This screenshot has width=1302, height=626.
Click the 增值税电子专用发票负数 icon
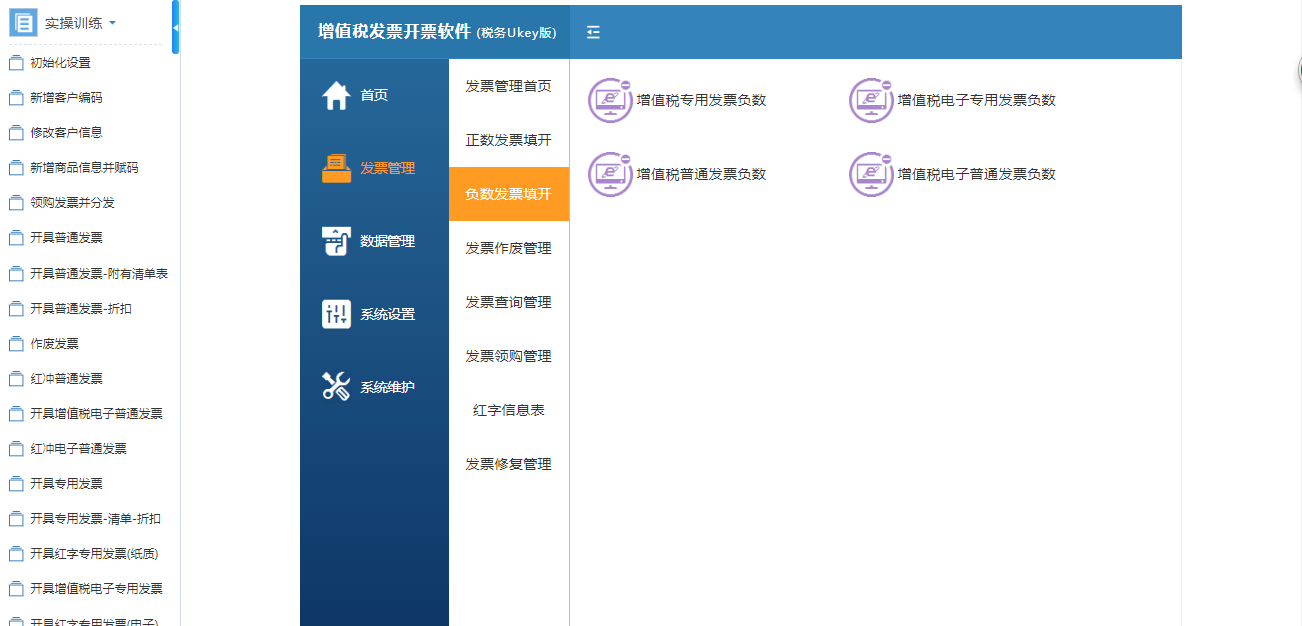click(x=871, y=100)
